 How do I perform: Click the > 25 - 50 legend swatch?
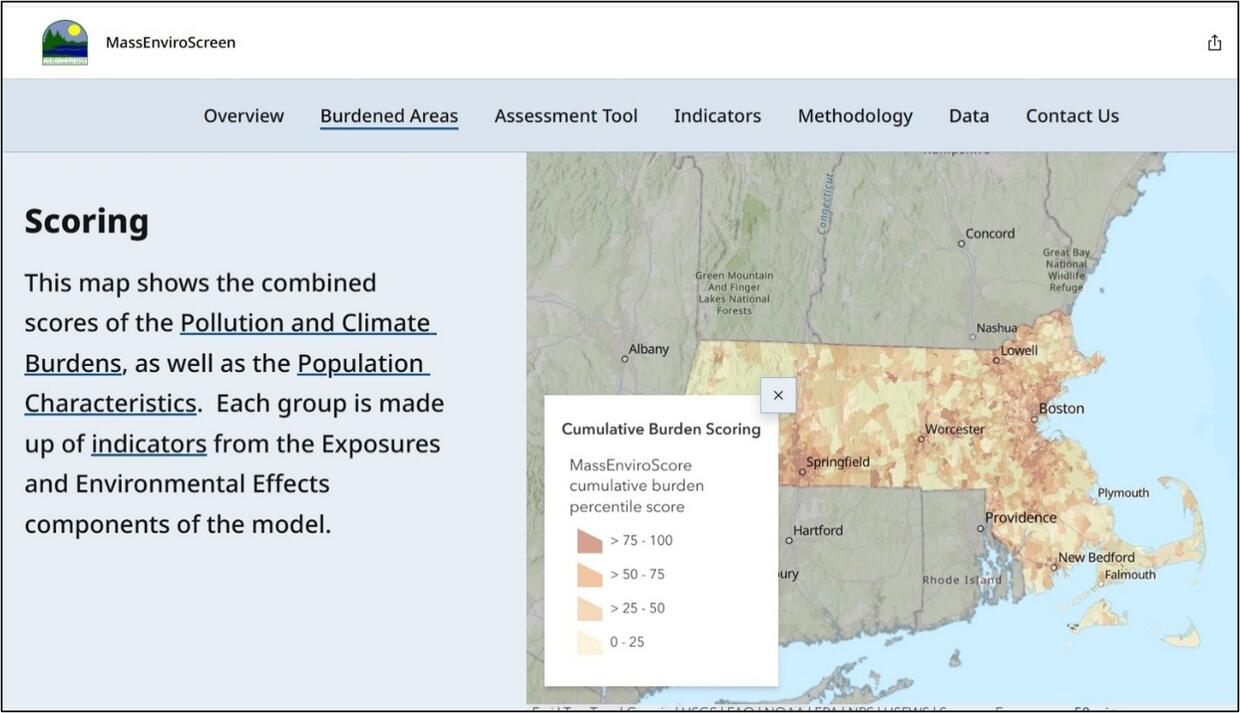(590, 609)
